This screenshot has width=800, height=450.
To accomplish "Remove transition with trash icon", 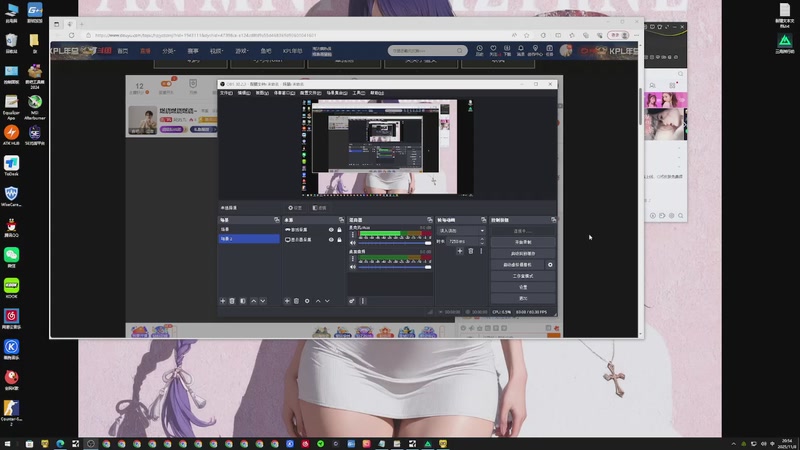I will point(470,251).
